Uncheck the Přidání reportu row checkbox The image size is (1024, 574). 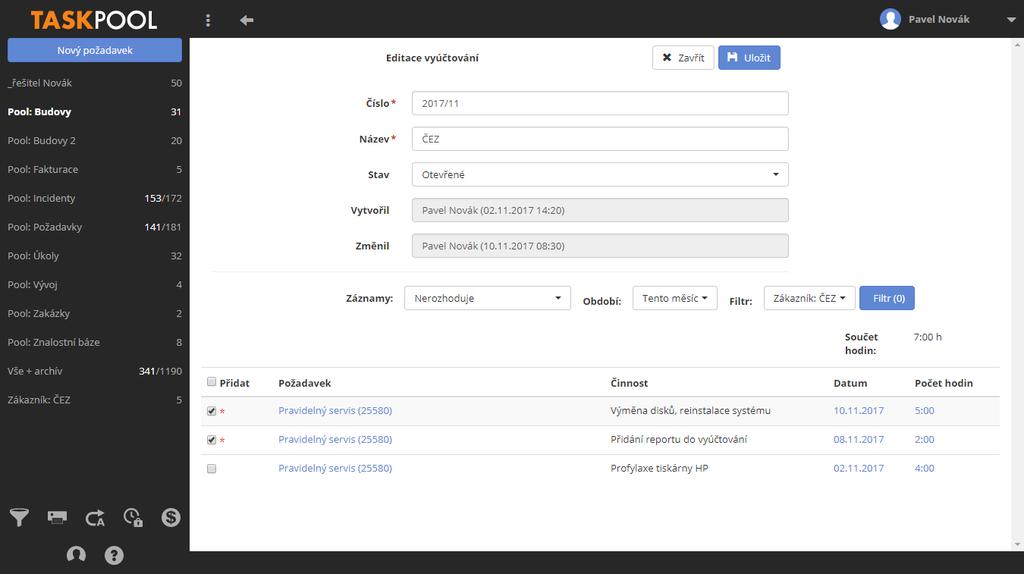click(212, 439)
